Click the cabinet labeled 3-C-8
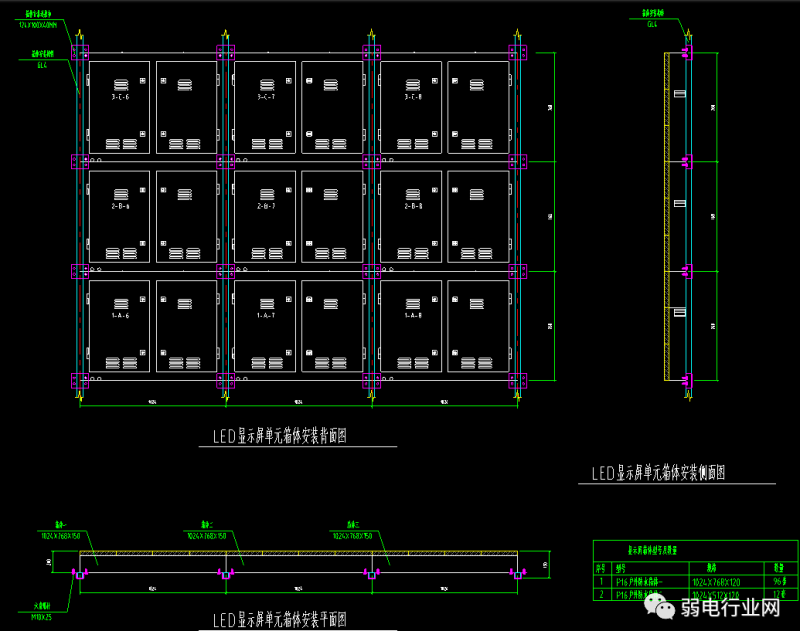800x631 pixels. click(x=411, y=106)
